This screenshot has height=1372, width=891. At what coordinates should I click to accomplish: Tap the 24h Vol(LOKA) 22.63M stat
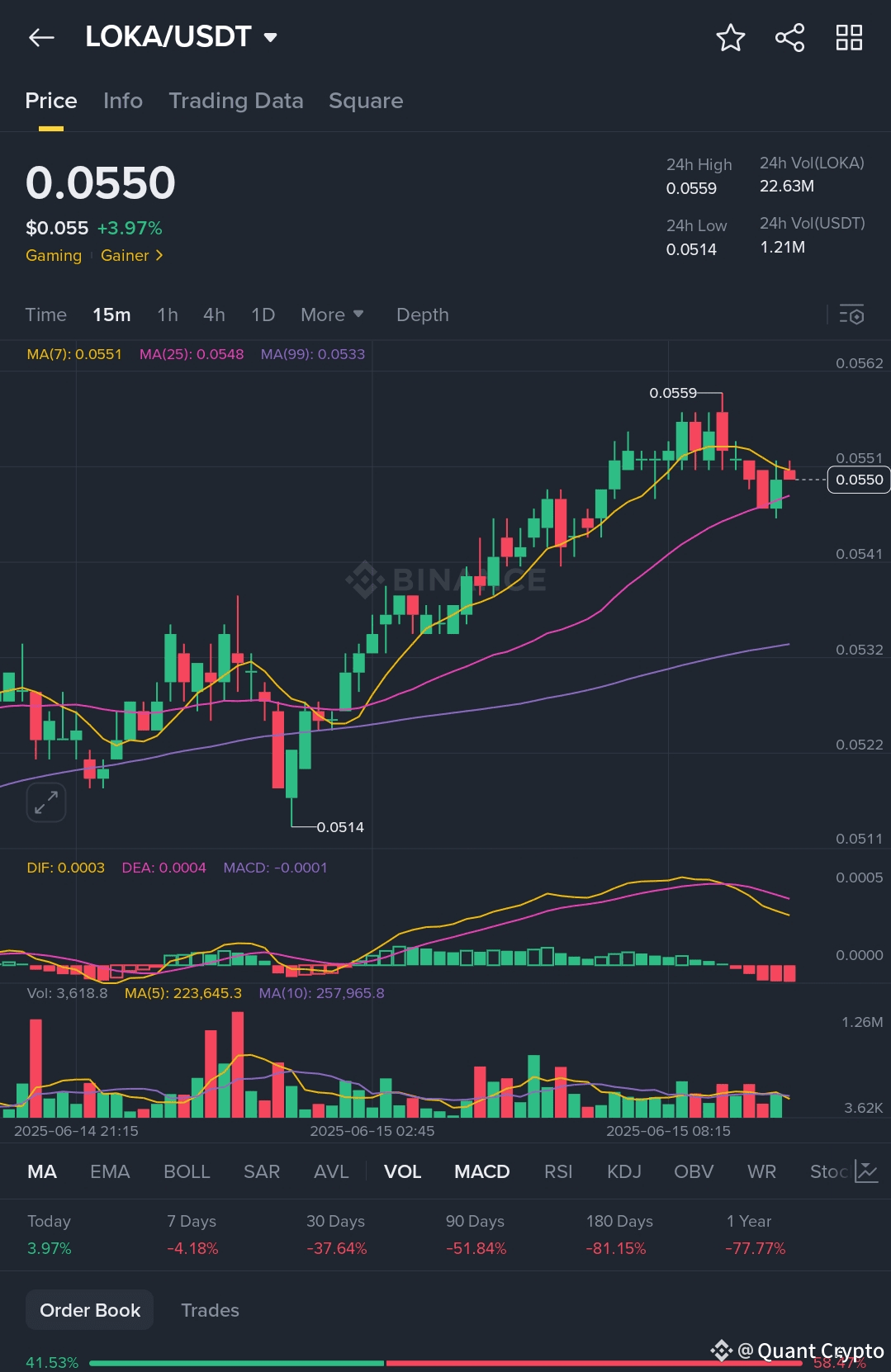point(812,174)
